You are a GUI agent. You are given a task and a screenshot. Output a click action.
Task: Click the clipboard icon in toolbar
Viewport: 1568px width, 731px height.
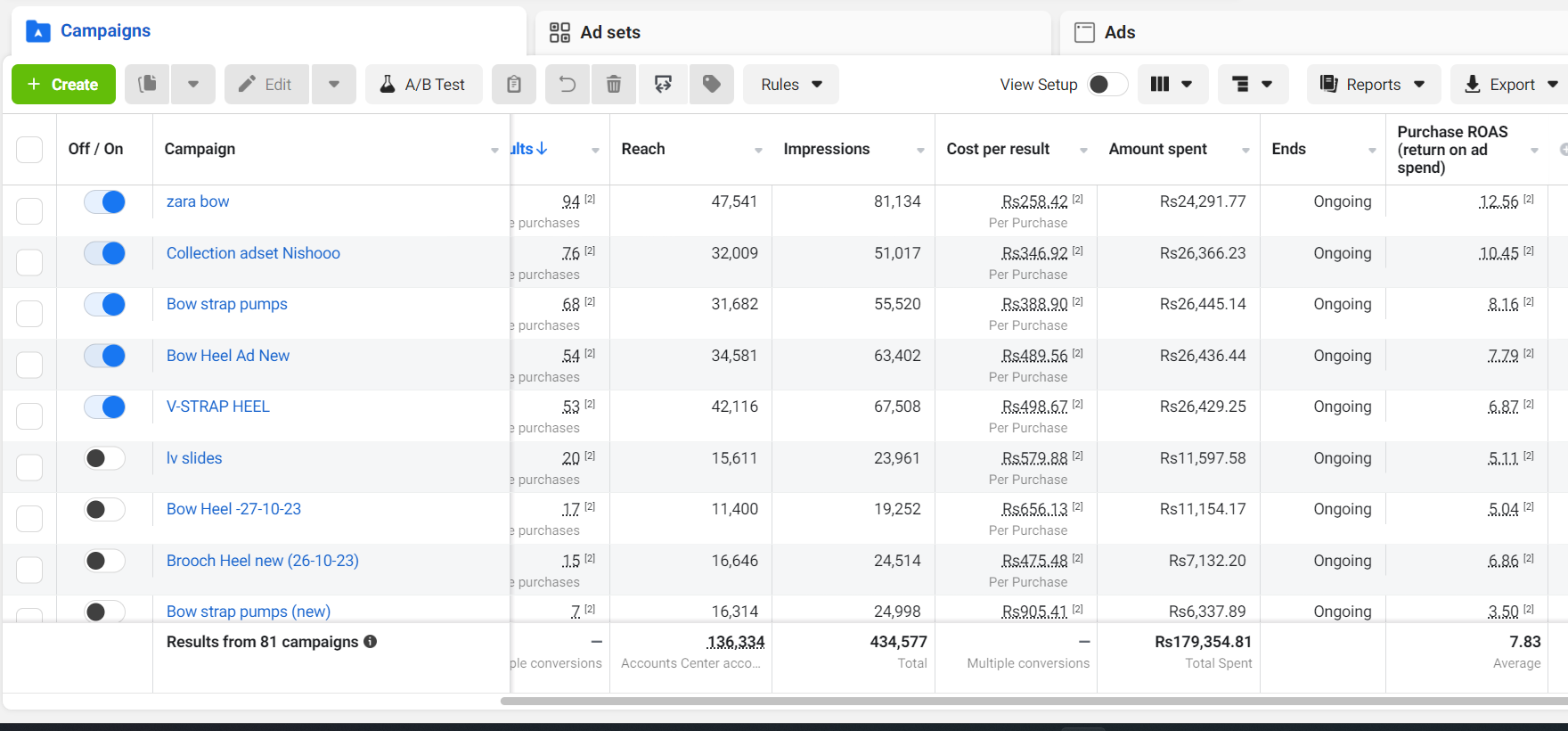(x=514, y=84)
